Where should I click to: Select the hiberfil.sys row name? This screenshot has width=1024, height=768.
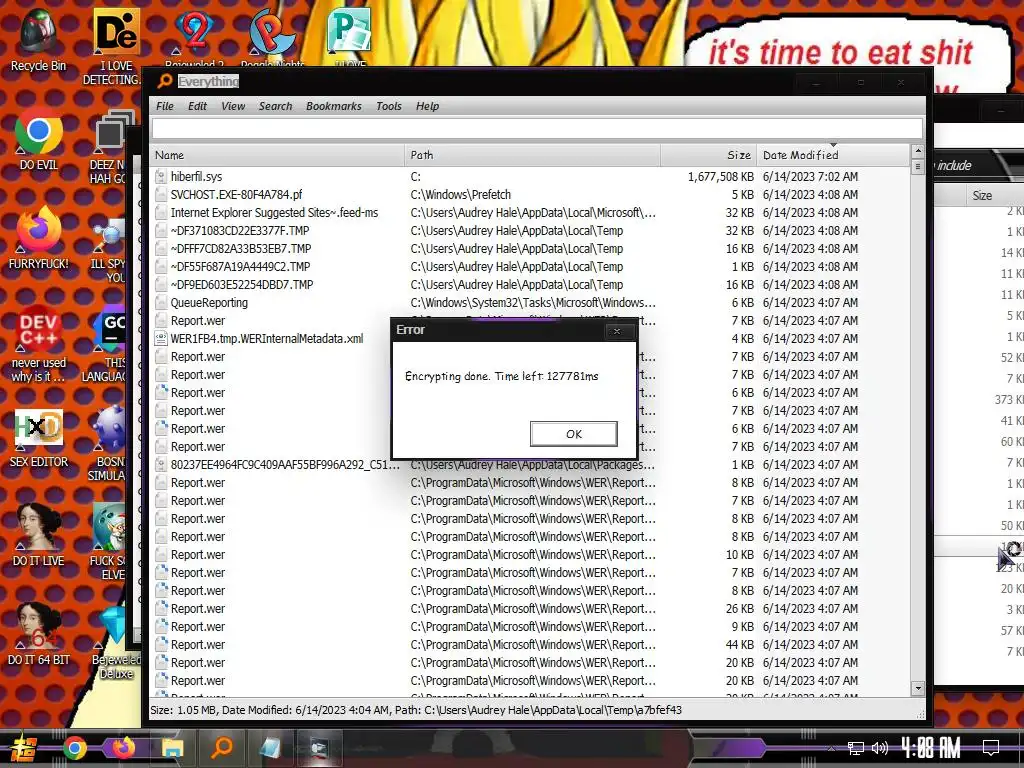click(x=197, y=176)
